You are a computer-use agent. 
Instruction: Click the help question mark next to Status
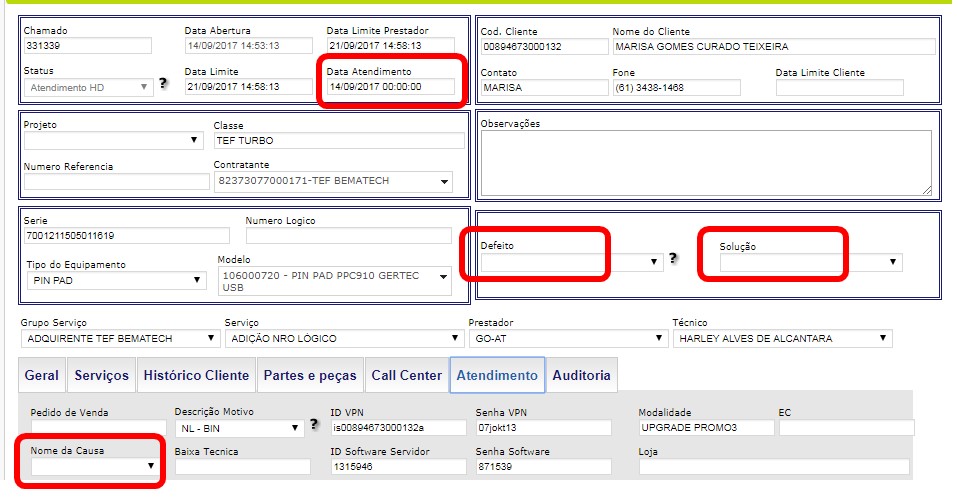click(x=163, y=84)
